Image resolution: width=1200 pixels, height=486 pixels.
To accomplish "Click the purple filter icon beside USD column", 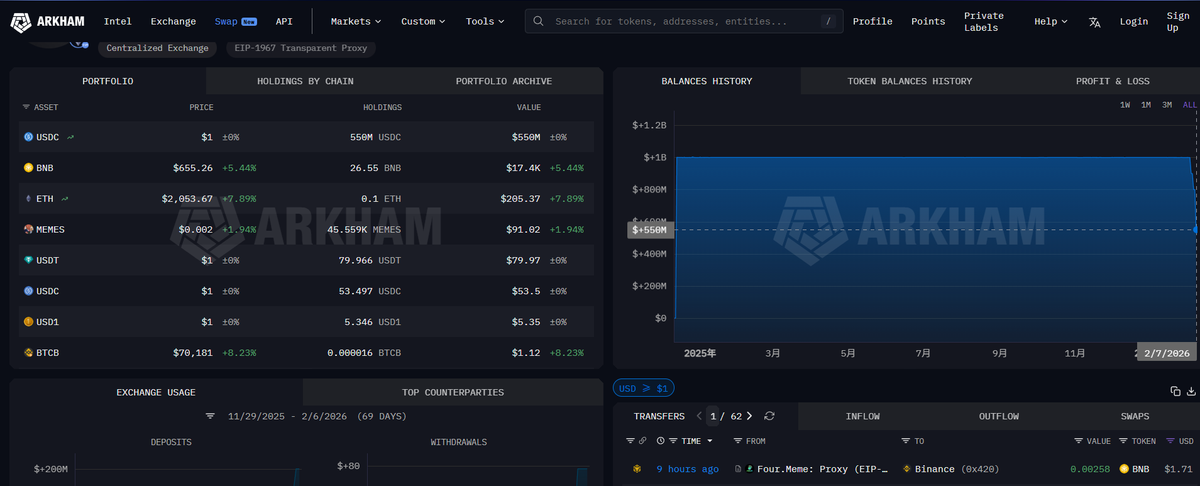I will pyautogui.click(x=1170, y=441).
